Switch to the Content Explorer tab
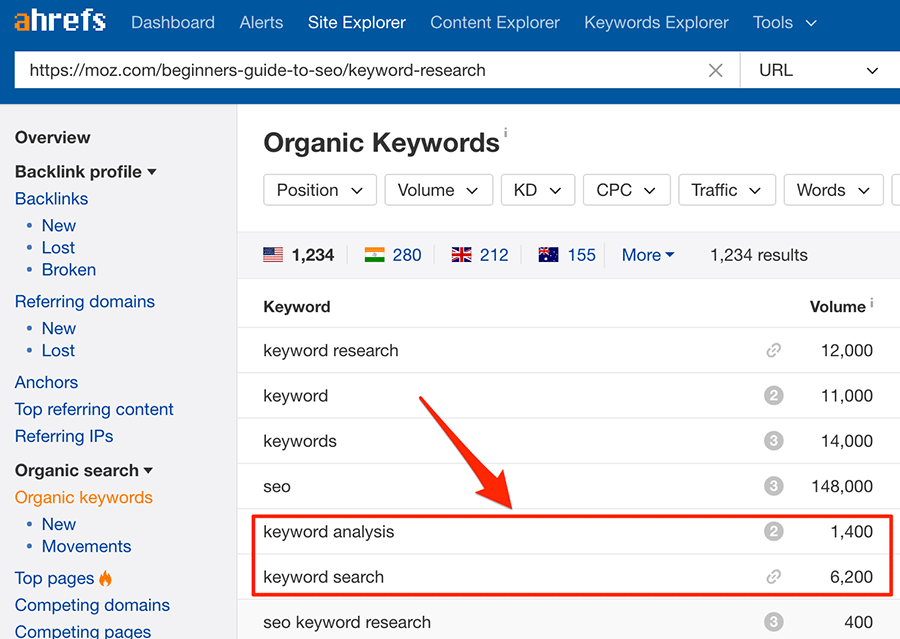The width and height of the screenshot is (900, 639). (495, 22)
